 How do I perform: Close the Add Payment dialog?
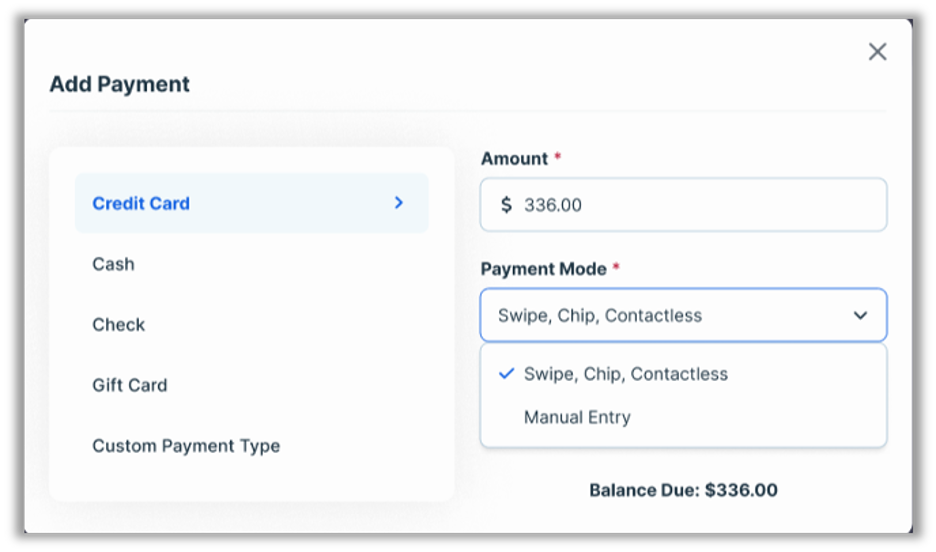(877, 52)
